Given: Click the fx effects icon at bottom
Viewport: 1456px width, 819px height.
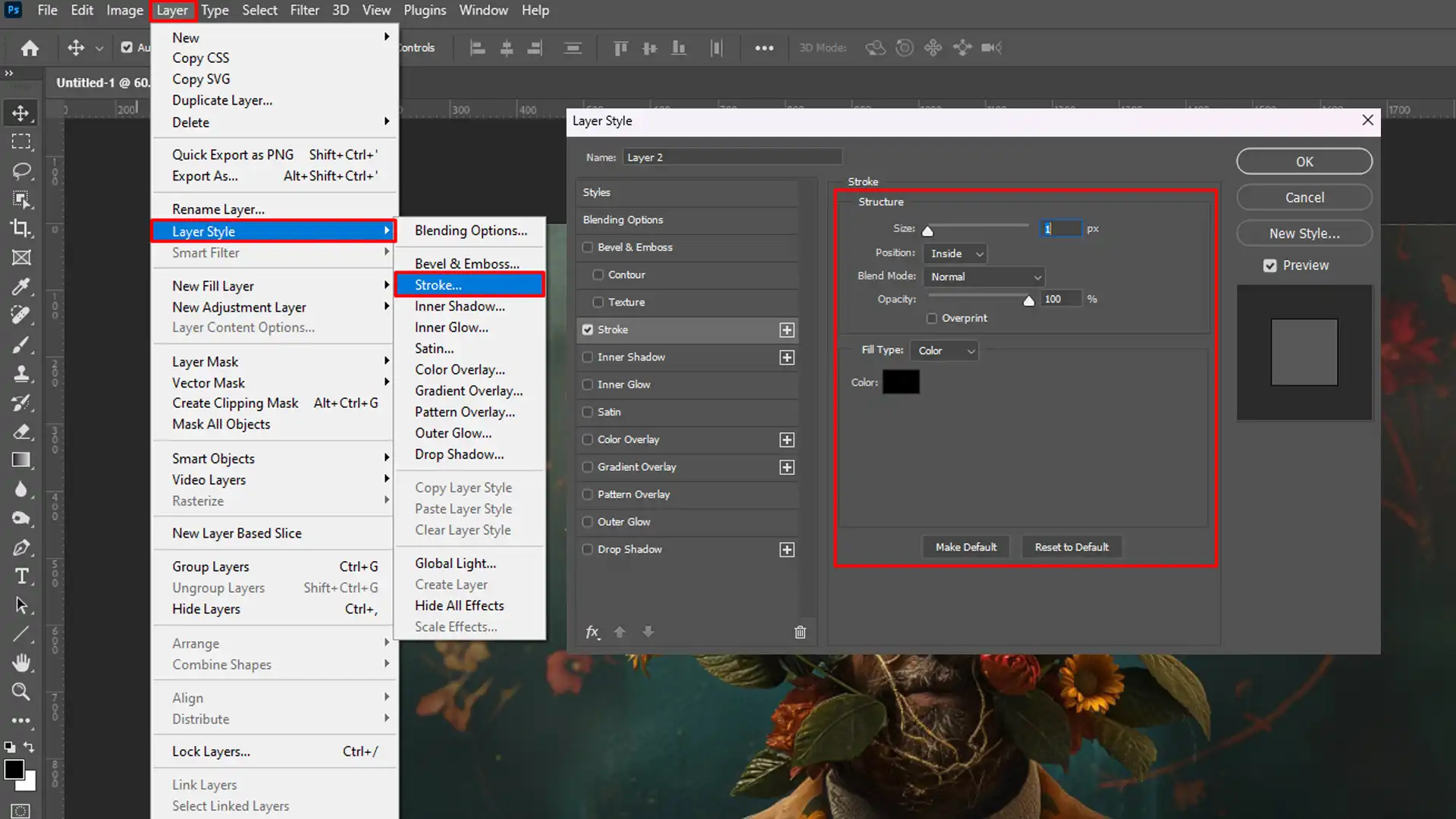Looking at the screenshot, I should pos(592,632).
